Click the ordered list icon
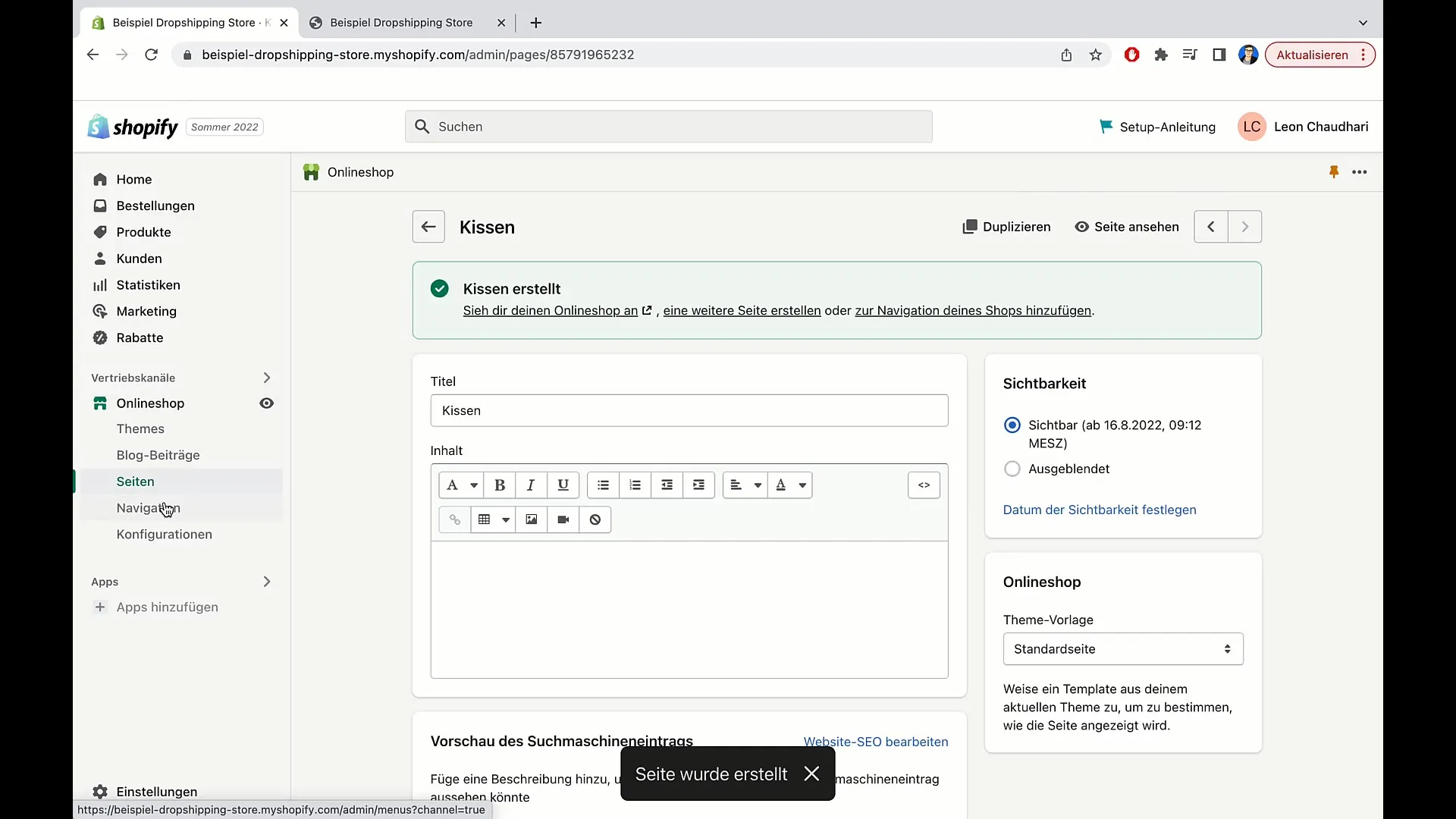The height and width of the screenshot is (819, 1456). click(635, 485)
